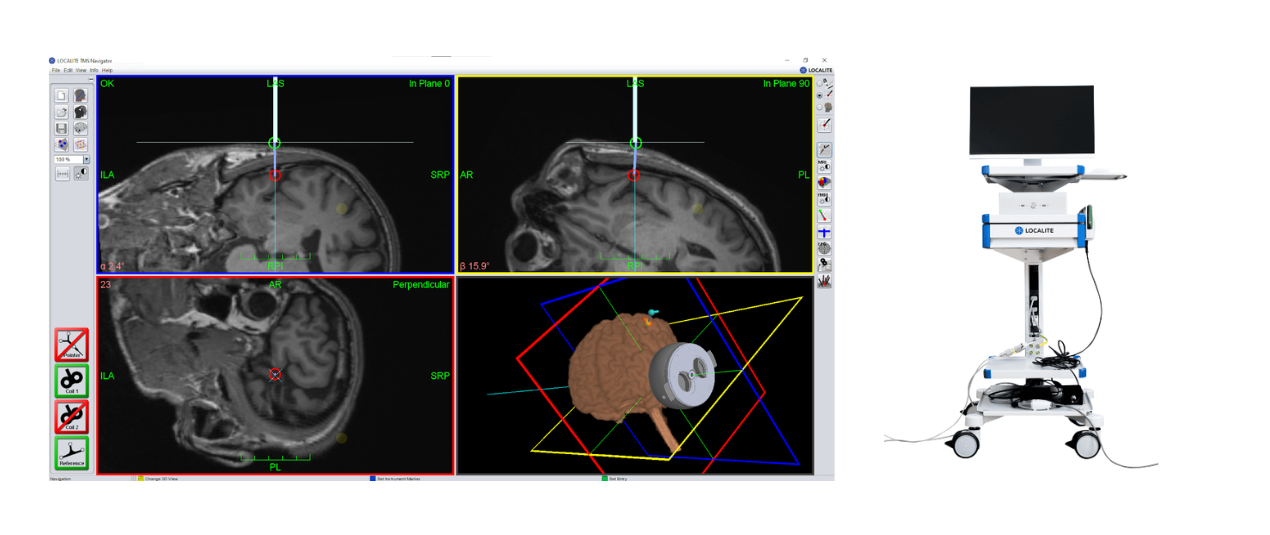
Task: Click the green Set Entry status swatch
Action: [604, 479]
